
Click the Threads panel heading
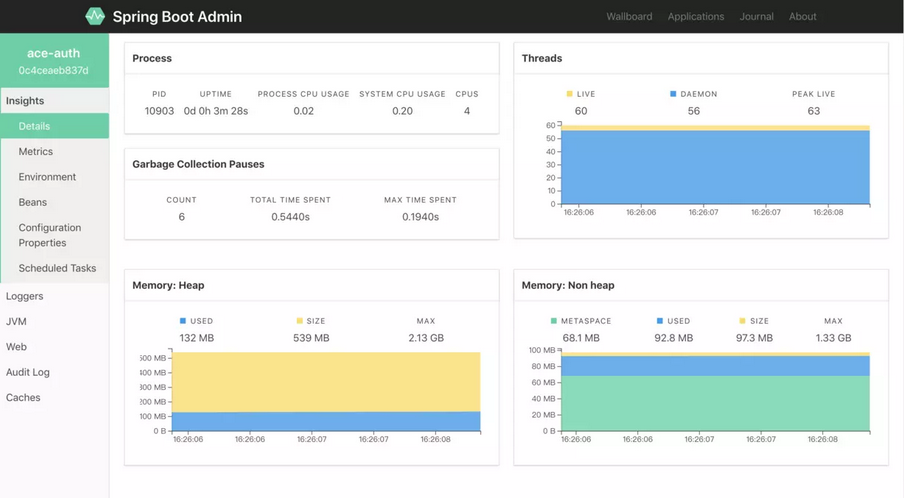[542, 58]
